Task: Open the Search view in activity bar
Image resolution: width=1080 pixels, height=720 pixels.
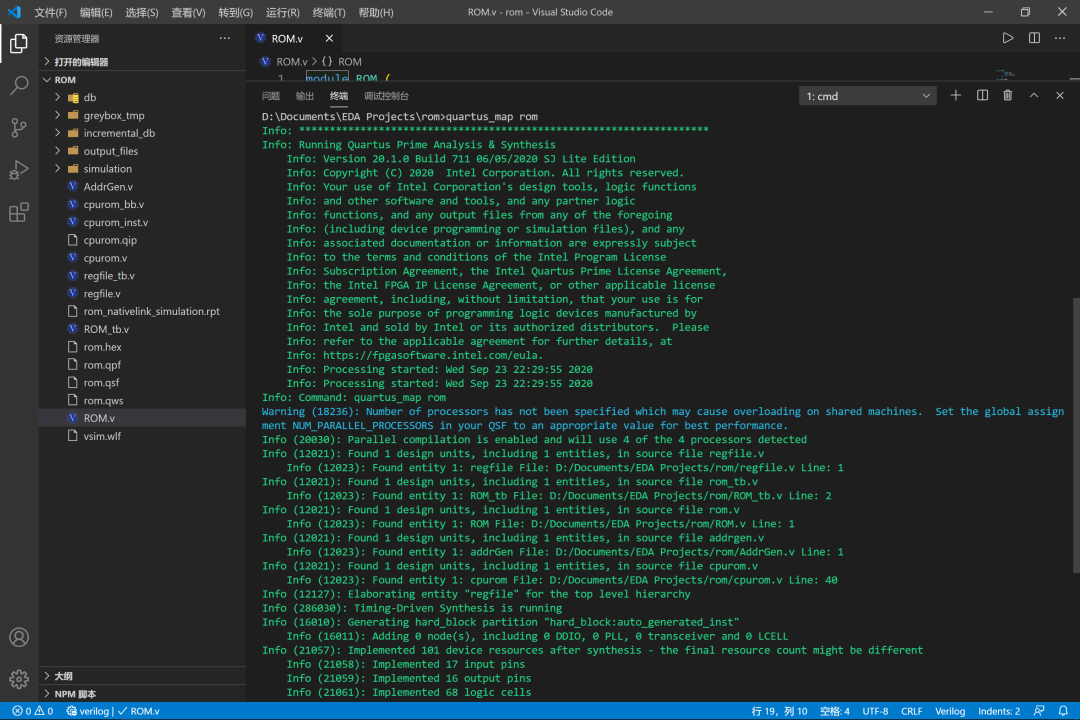Action: [19, 85]
